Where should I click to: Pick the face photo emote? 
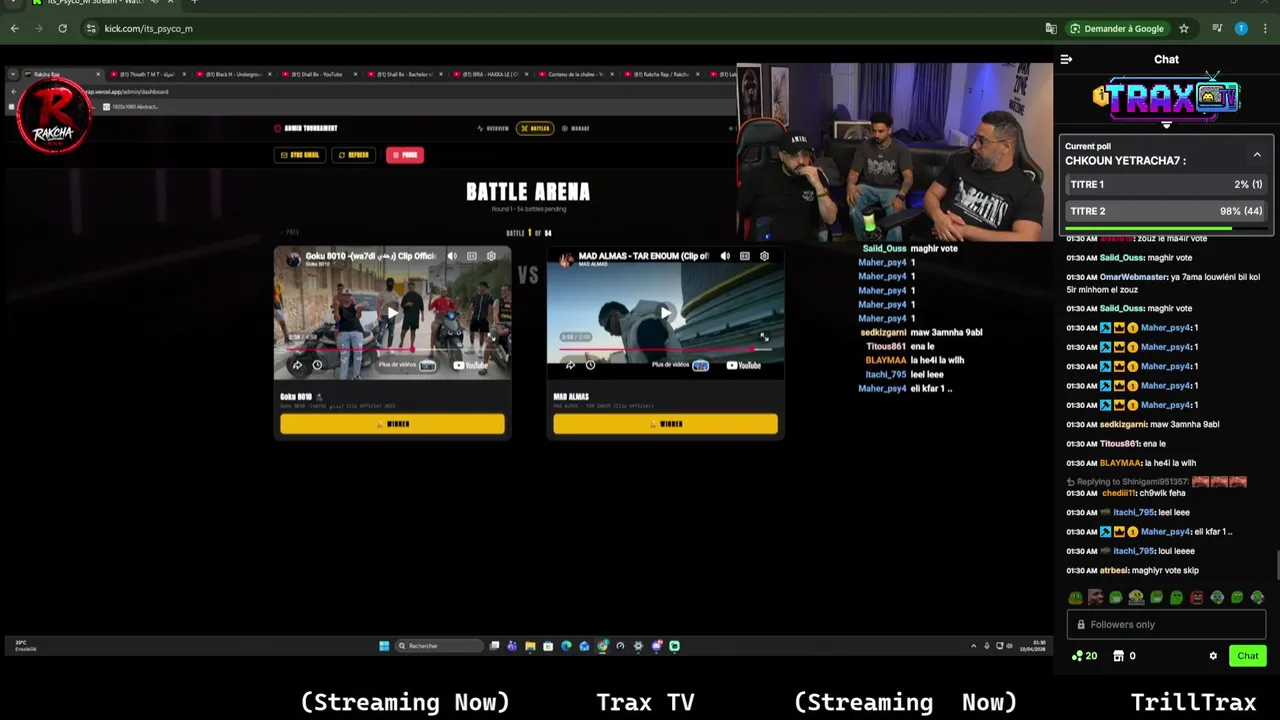click(x=1095, y=597)
